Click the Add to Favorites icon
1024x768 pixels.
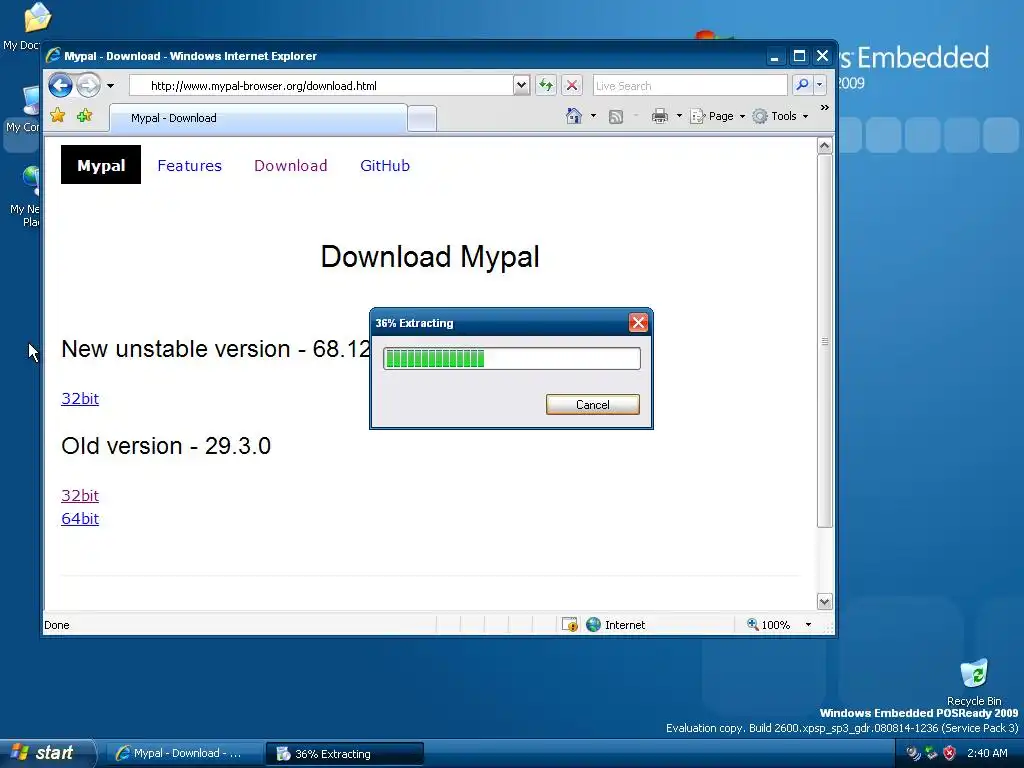84,116
